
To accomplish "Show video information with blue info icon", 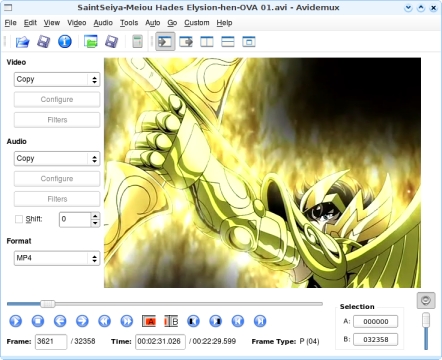I will (65, 42).
